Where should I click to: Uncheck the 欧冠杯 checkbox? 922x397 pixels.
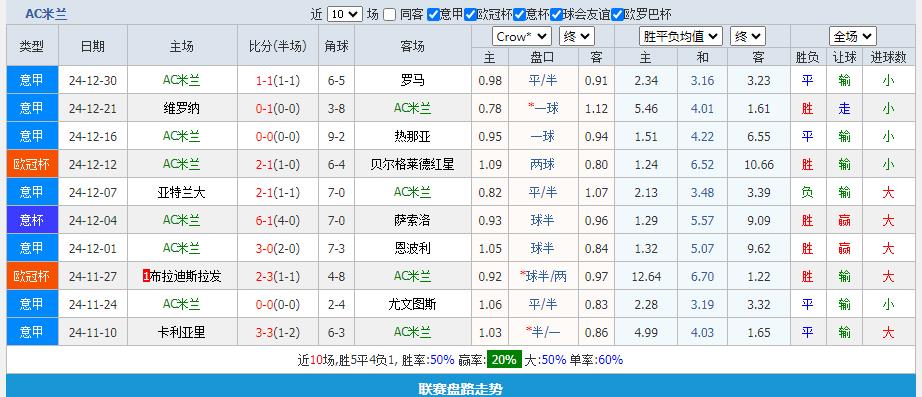[470, 15]
